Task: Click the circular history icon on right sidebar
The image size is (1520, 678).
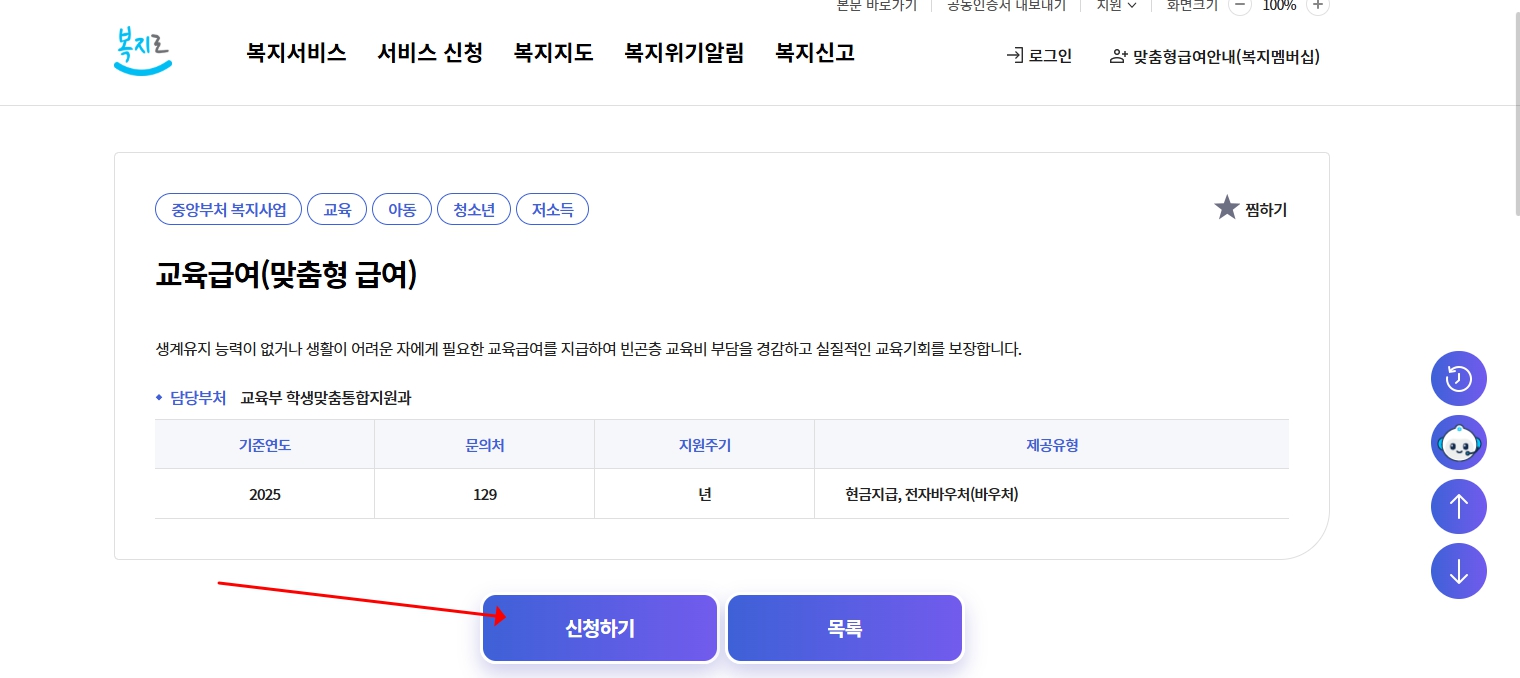Action: [x=1458, y=378]
